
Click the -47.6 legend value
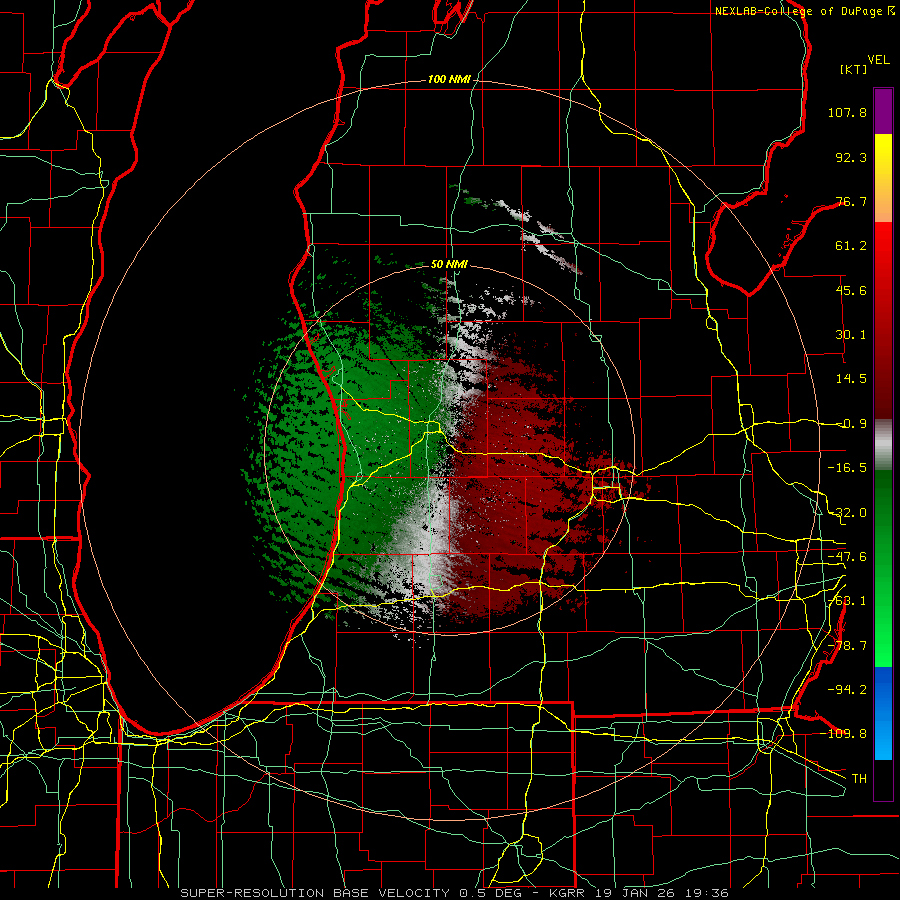pyautogui.click(x=847, y=557)
